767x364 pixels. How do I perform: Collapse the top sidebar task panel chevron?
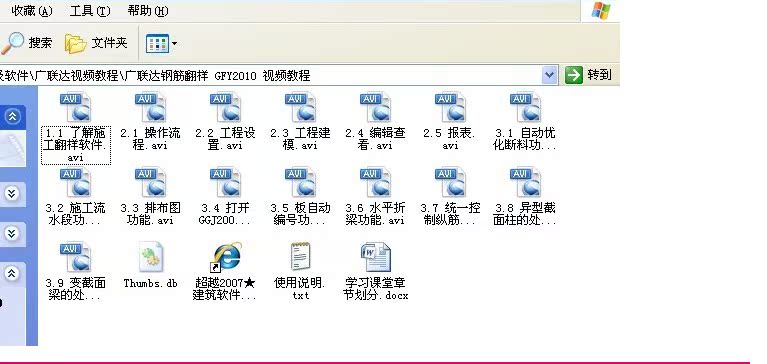coord(13,116)
